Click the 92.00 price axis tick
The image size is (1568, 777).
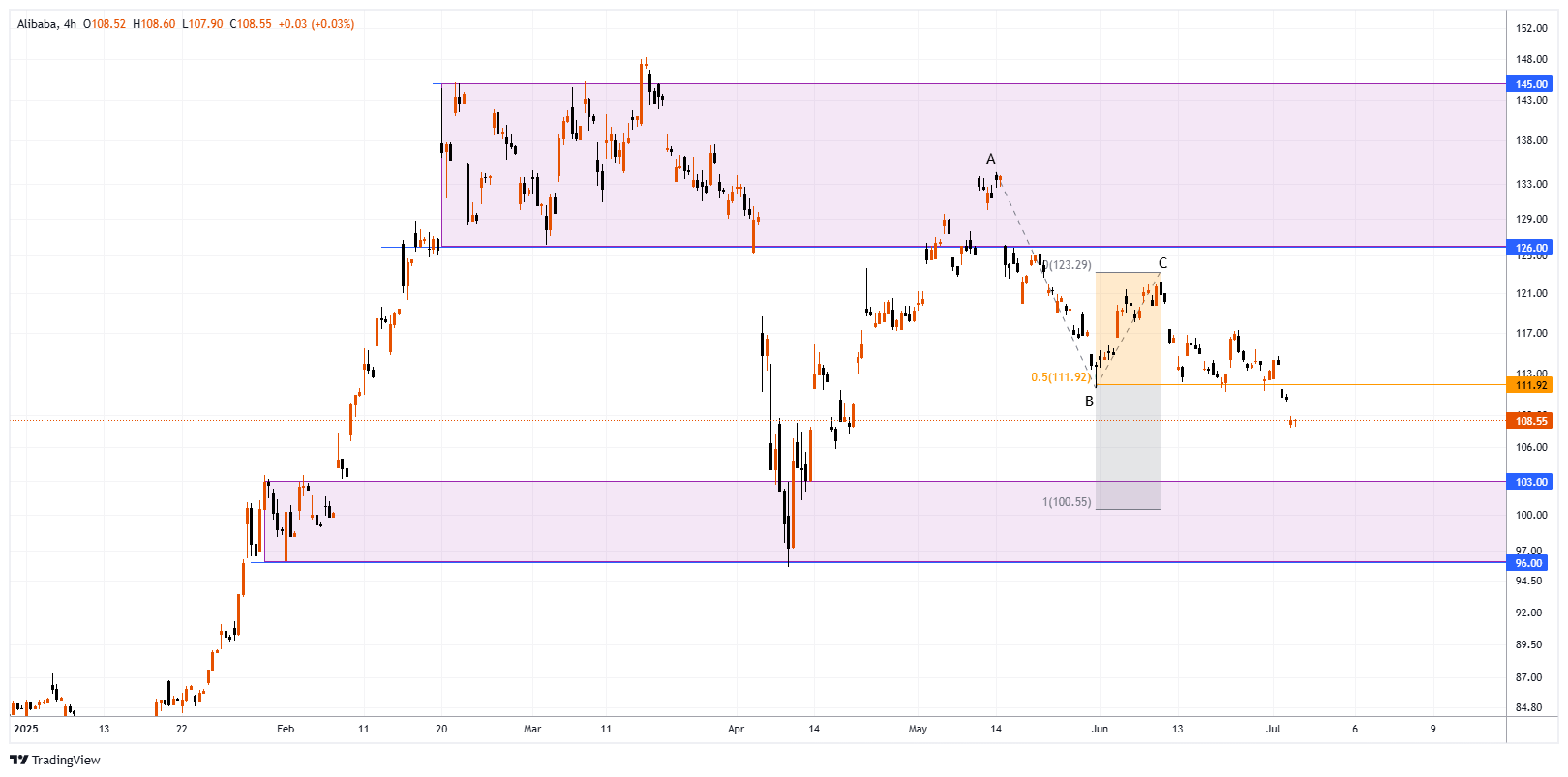(x=1528, y=613)
